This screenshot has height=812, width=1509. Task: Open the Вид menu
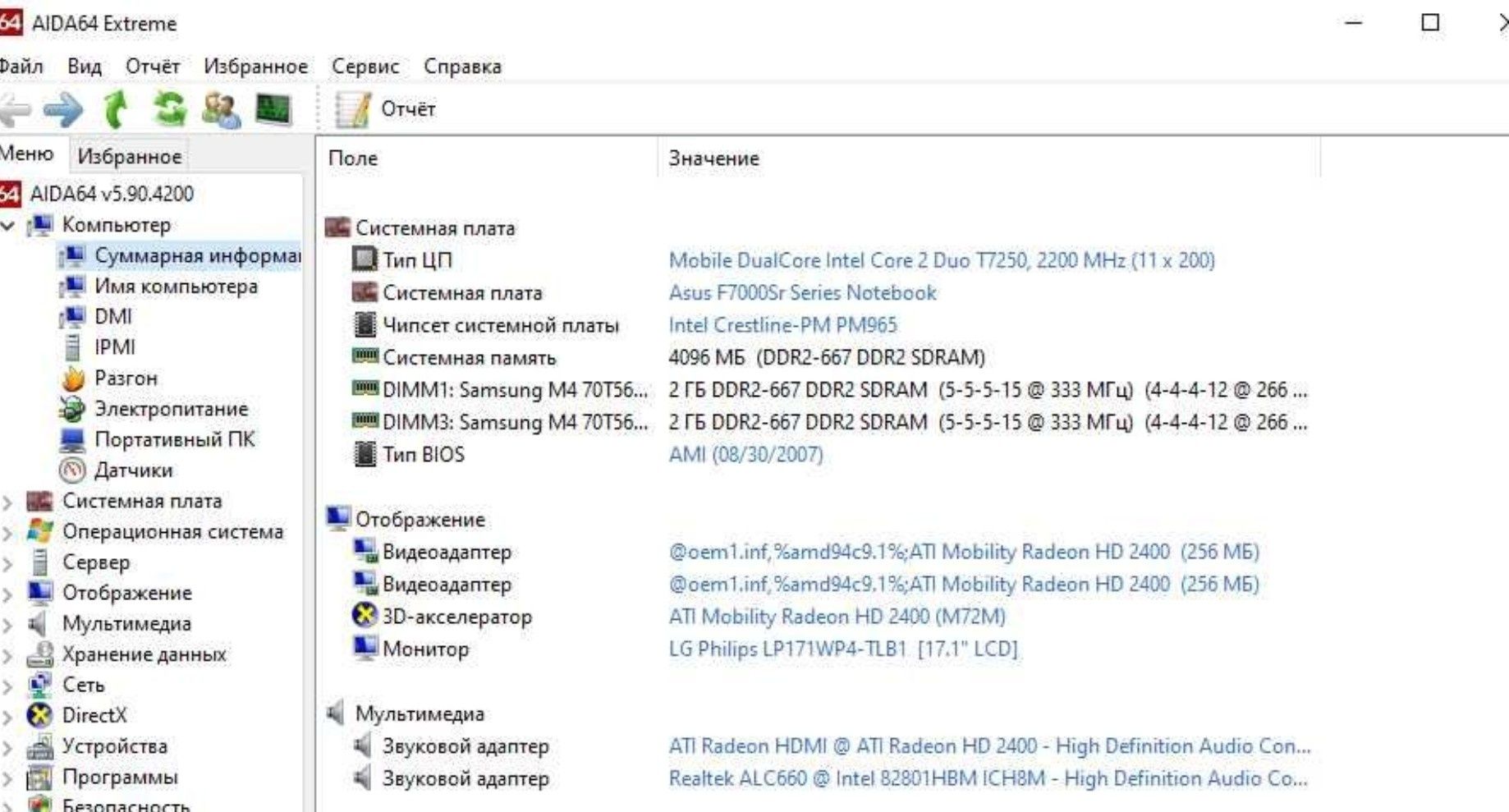84,67
